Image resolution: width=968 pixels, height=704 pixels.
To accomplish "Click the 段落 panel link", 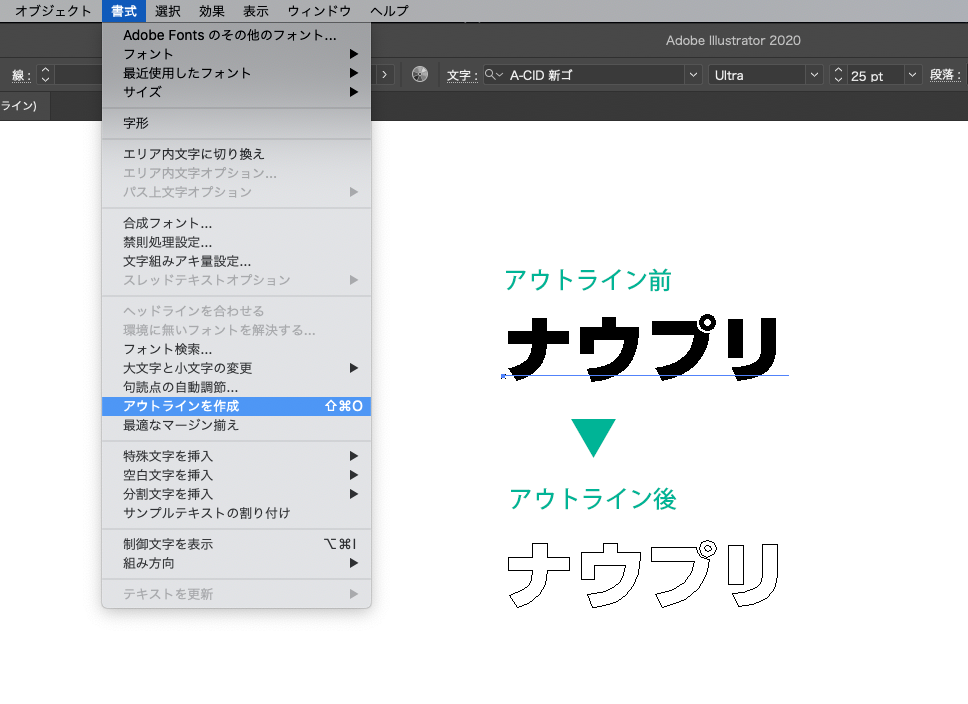I will [943, 76].
